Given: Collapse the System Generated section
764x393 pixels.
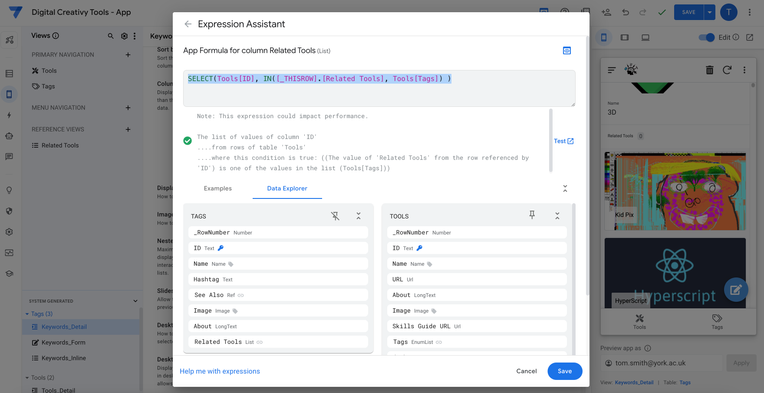Looking at the screenshot, I should click(135, 301).
